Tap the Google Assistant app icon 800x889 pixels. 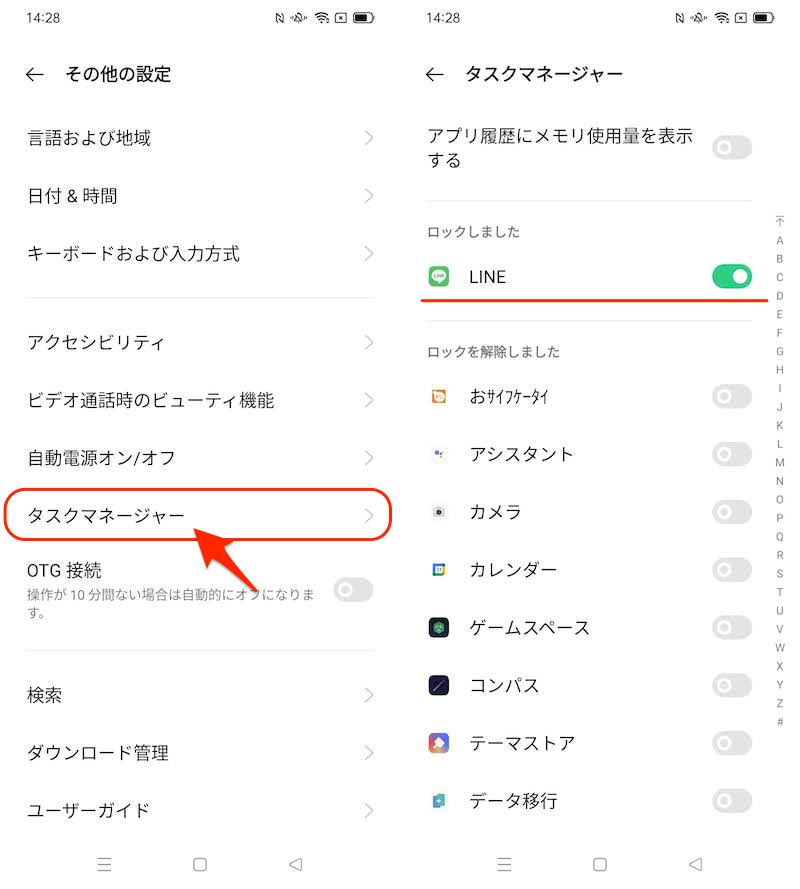coord(438,454)
